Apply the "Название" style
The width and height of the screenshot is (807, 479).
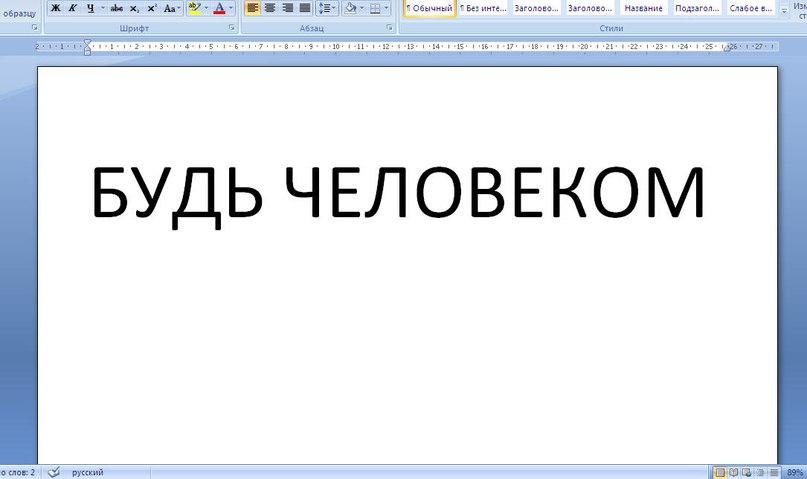643,8
